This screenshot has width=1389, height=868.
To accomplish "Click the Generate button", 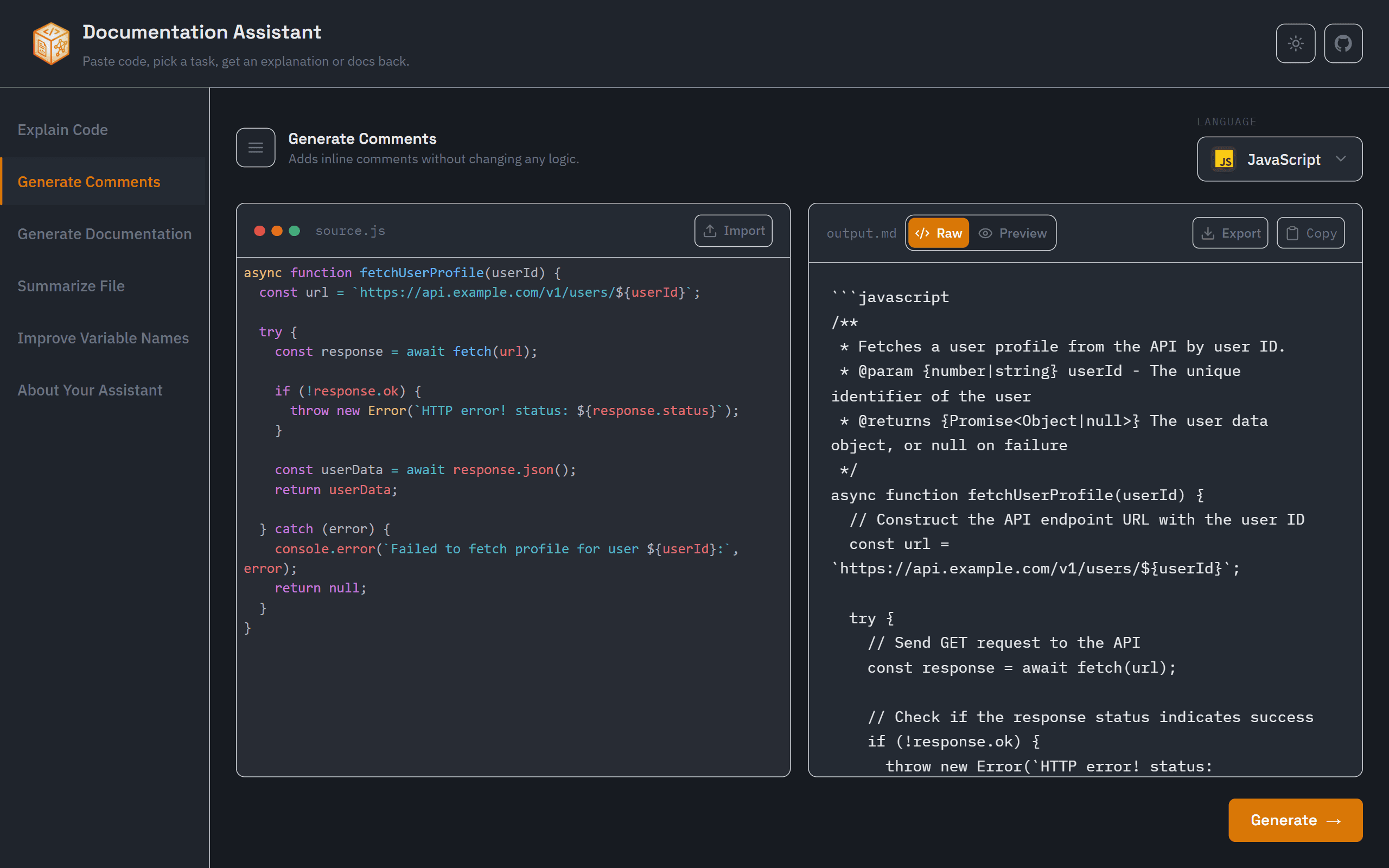I will pos(1296,820).
